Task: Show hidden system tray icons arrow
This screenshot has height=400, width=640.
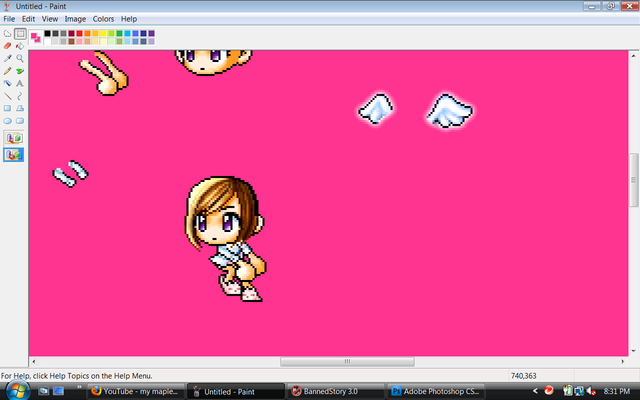Action: click(x=535, y=391)
